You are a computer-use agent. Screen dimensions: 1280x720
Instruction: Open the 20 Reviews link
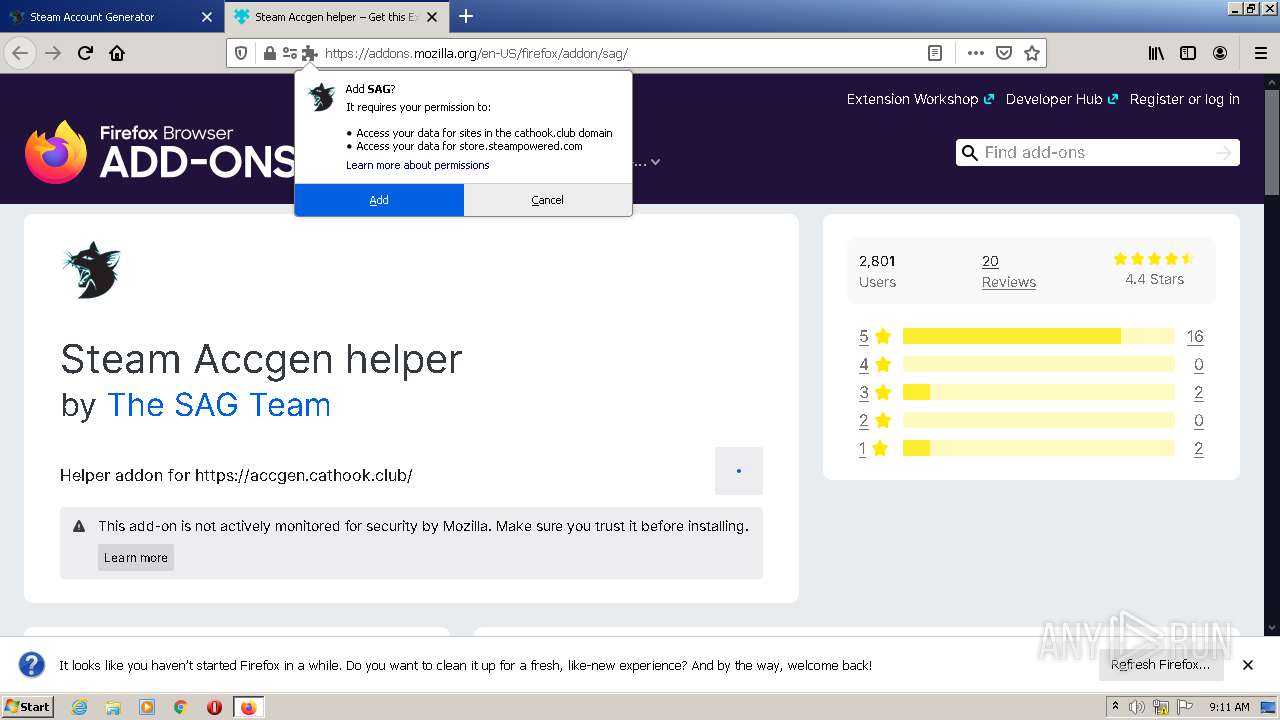pyautogui.click(x=1008, y=272)
